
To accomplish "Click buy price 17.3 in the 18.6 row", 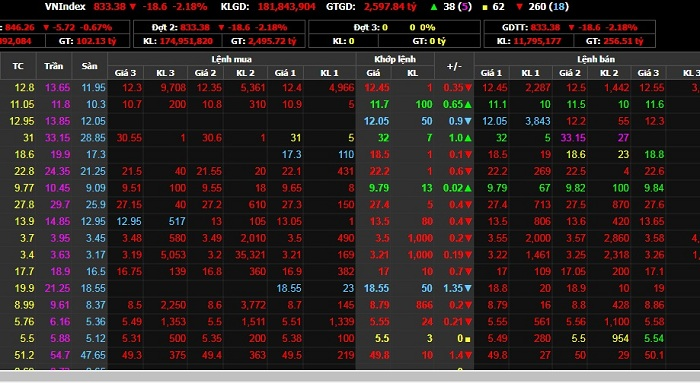I will click(292, 154).
